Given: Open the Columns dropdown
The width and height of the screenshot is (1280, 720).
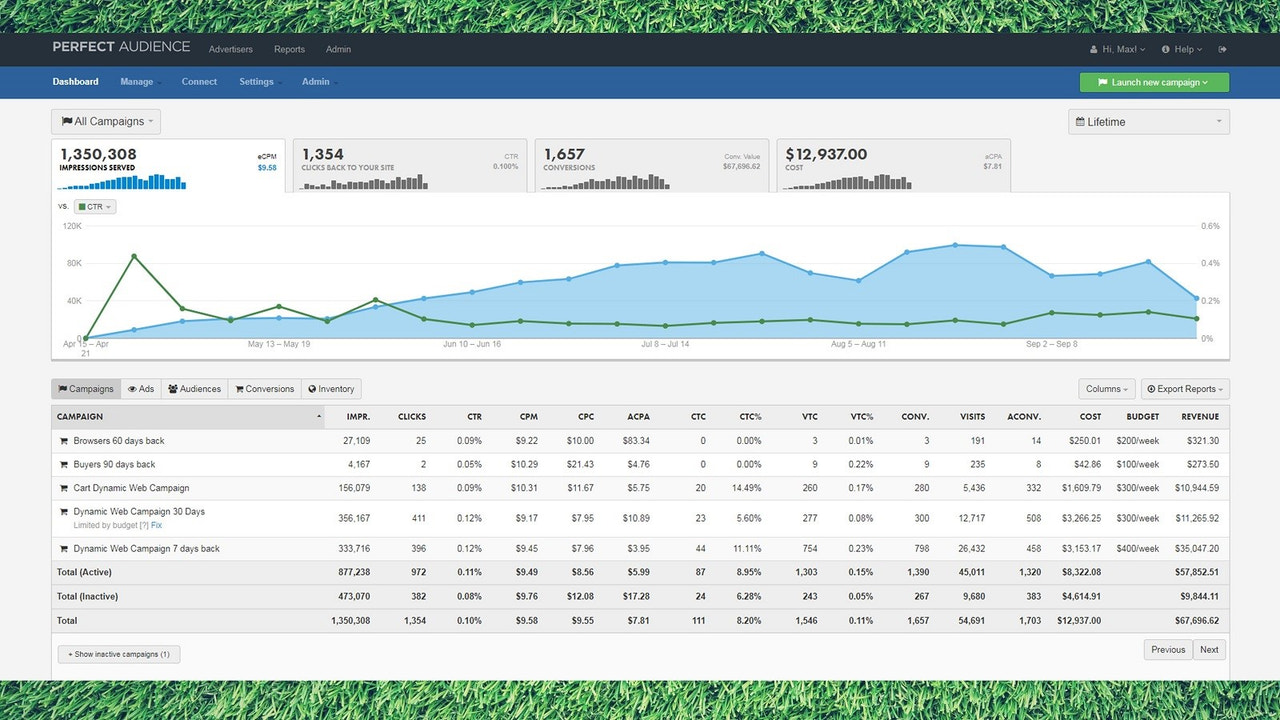Looking at the screenshot, I should (x=1106, y=389).
